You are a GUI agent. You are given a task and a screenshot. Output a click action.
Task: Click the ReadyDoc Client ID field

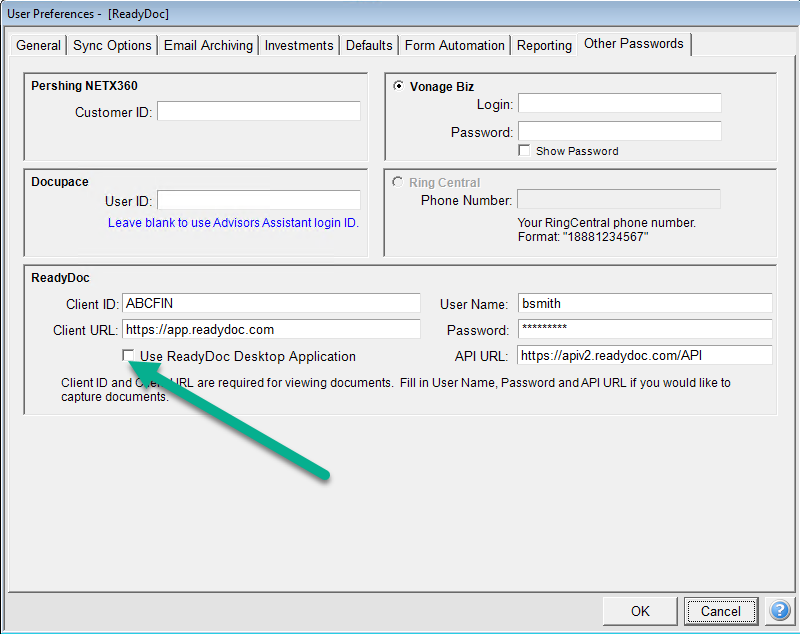point(271,303)
